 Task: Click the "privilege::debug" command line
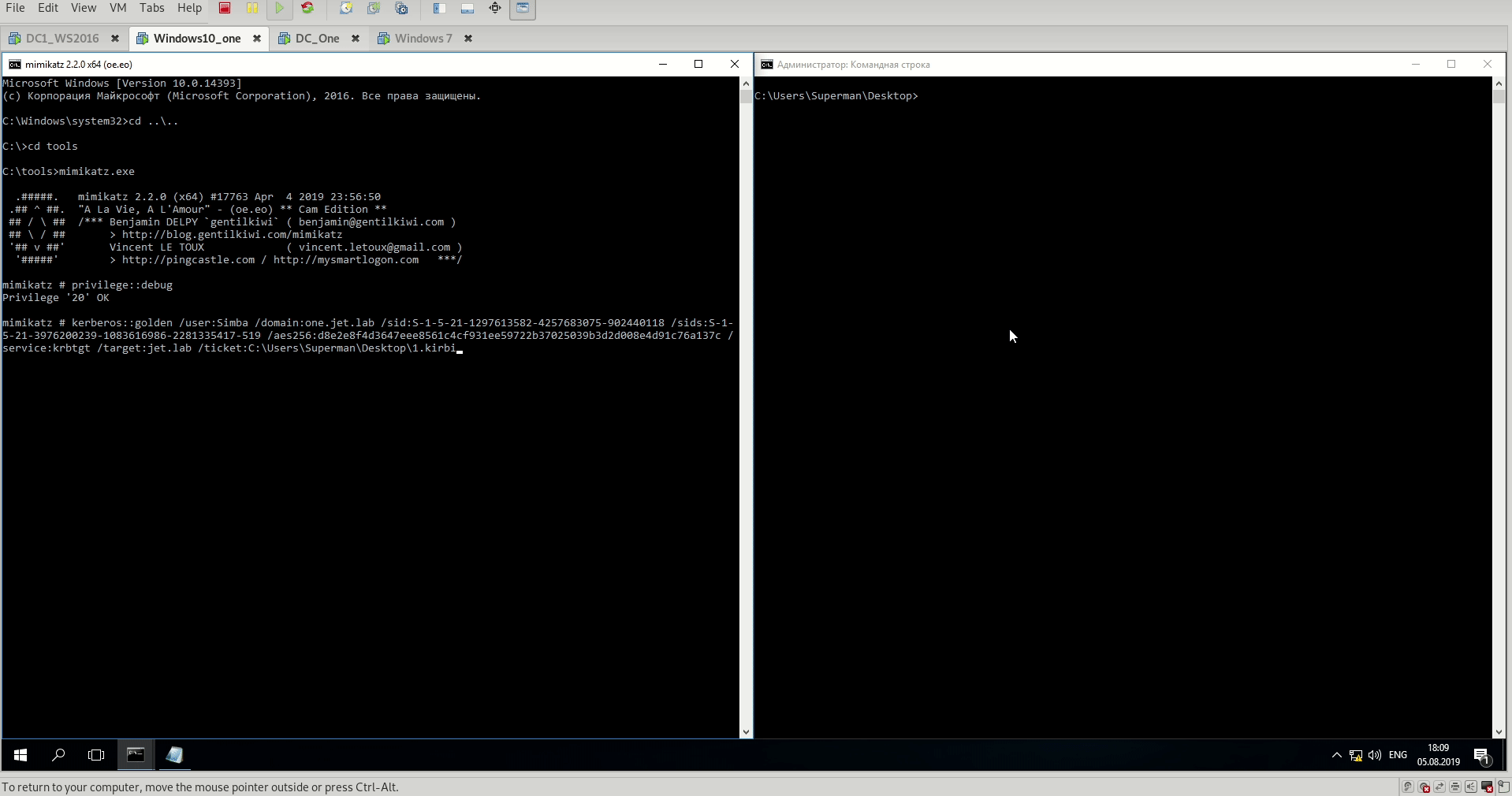coord(88,285)
